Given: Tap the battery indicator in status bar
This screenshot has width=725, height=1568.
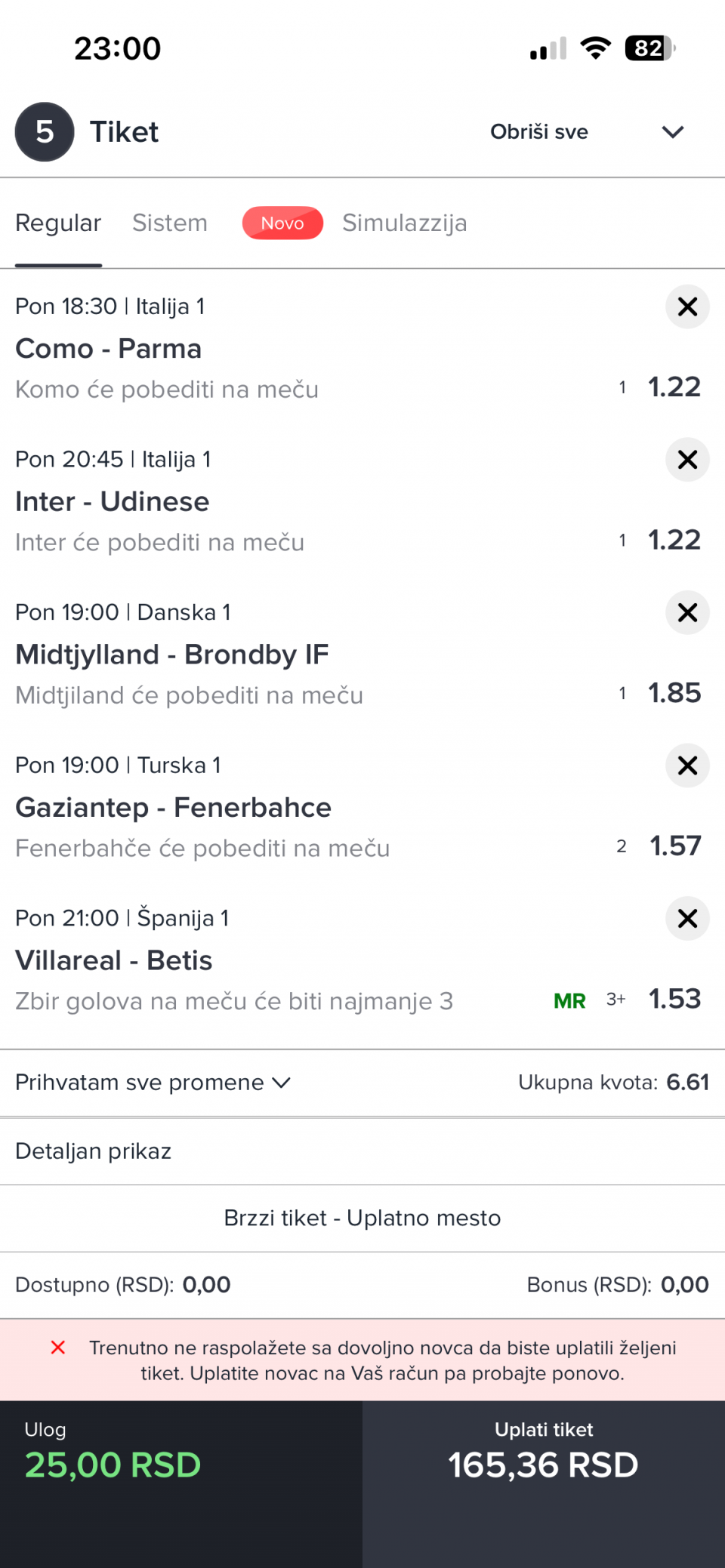Looking at the screenshot, I should (x=649, y=48).
